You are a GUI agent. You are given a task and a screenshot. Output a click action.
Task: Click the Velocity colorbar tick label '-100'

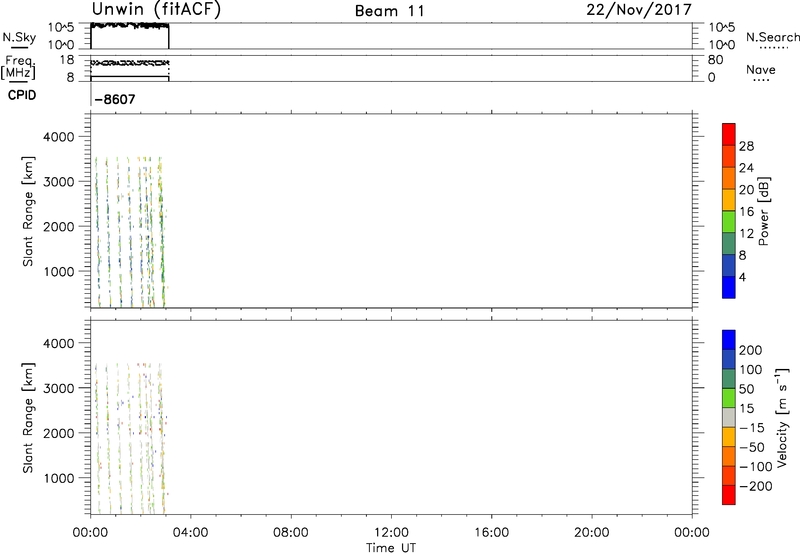(x=756, y=467)
